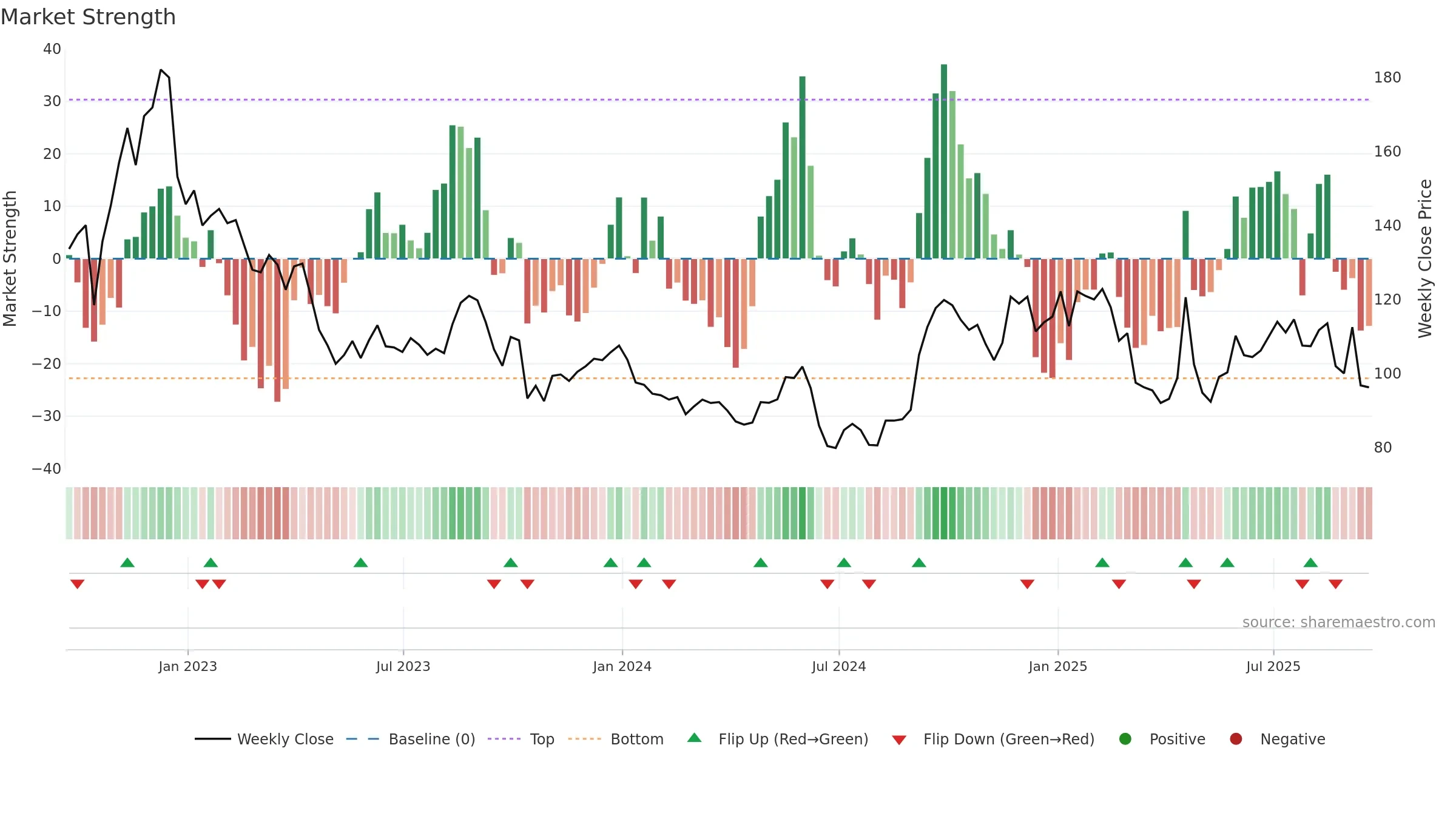The width and height of the screenshot is (1456, 819).
Task: Click the 100 tick on price axis
Action: (x=1387, y=373)
